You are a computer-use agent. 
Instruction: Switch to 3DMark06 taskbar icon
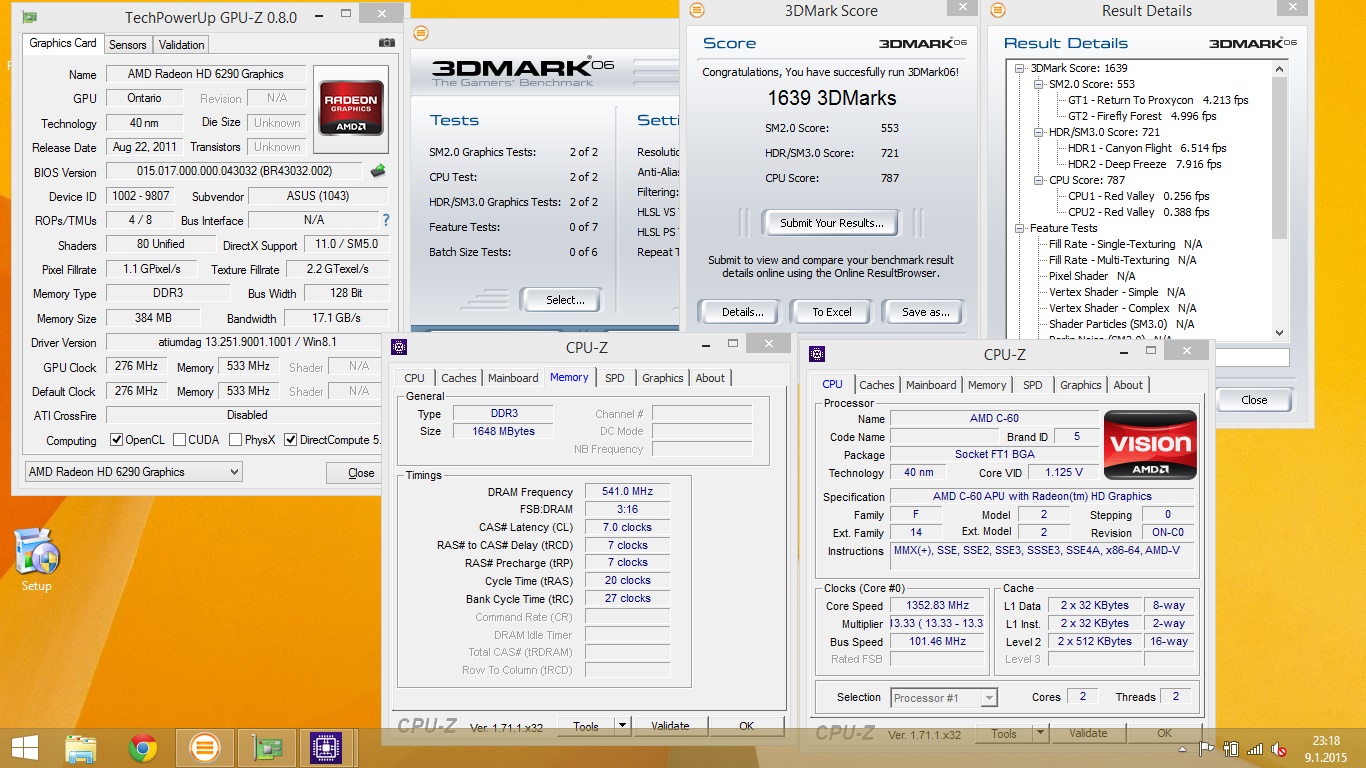[204, 748]
